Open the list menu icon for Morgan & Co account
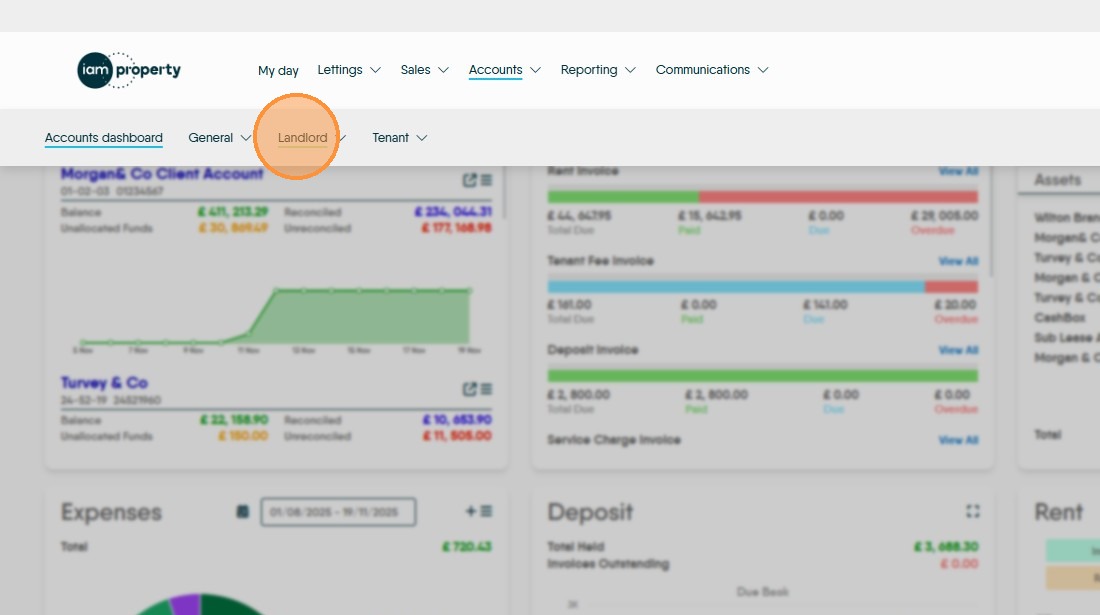The width and height of the screenshot is (1100, 615). pos(486,180)
